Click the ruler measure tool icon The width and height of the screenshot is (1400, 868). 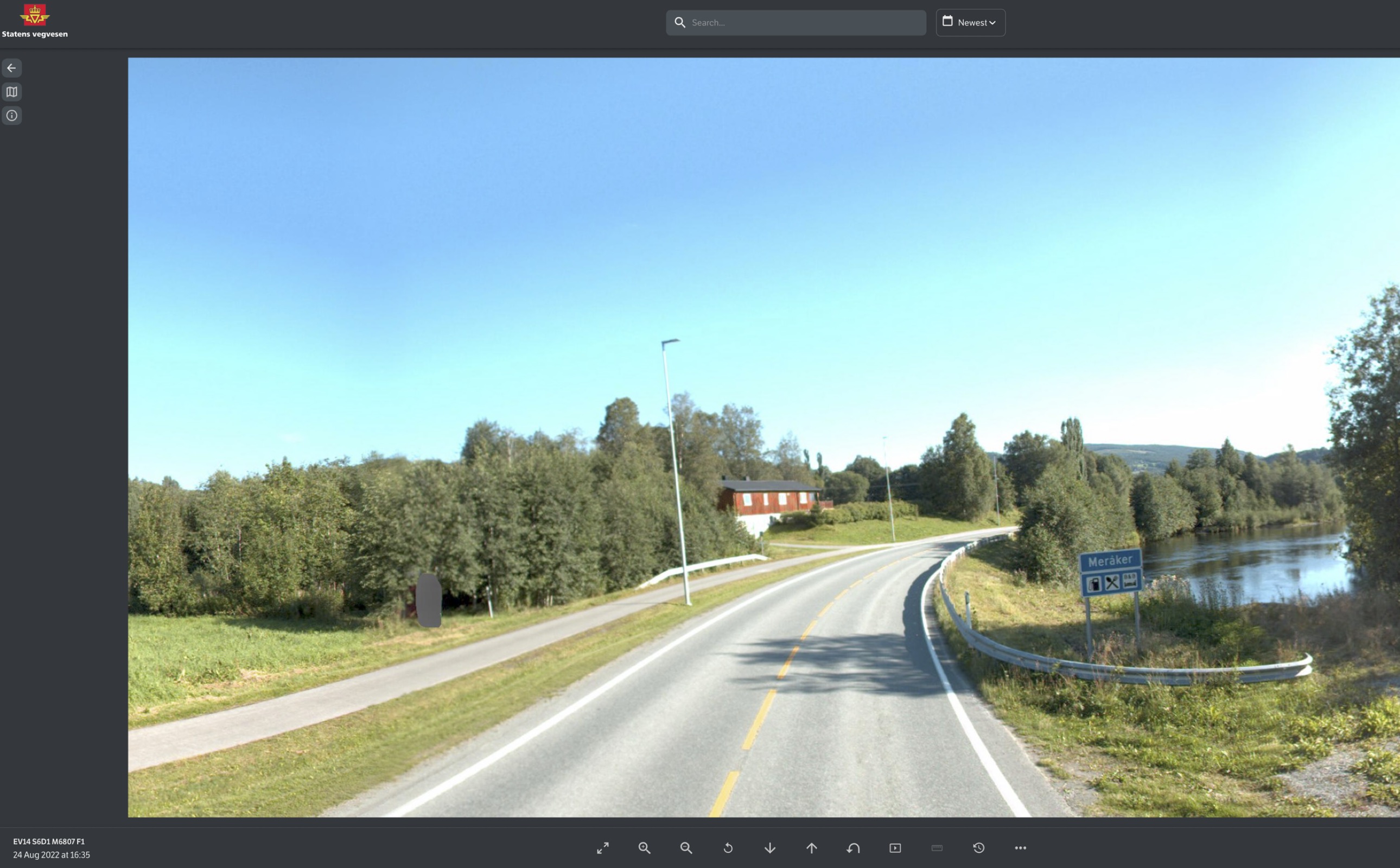[937, 848]
